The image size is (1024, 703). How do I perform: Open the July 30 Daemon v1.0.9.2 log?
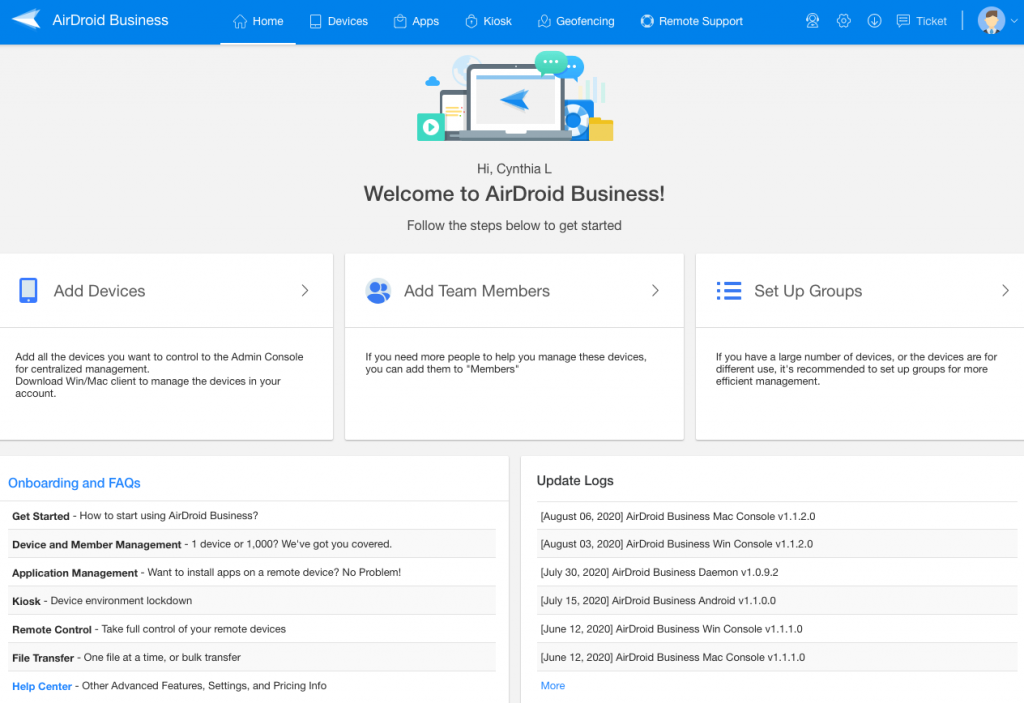tap(660, 572)
